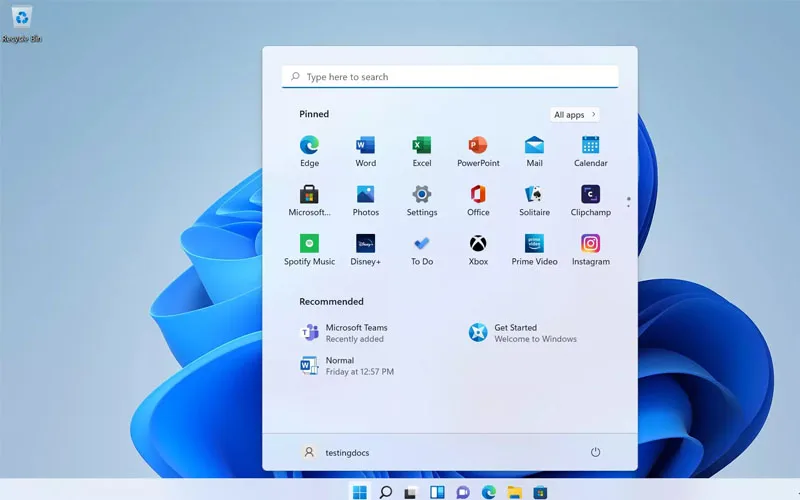The image size is (800, 500).
Task: Launch Solitaire
Action: 534,201
